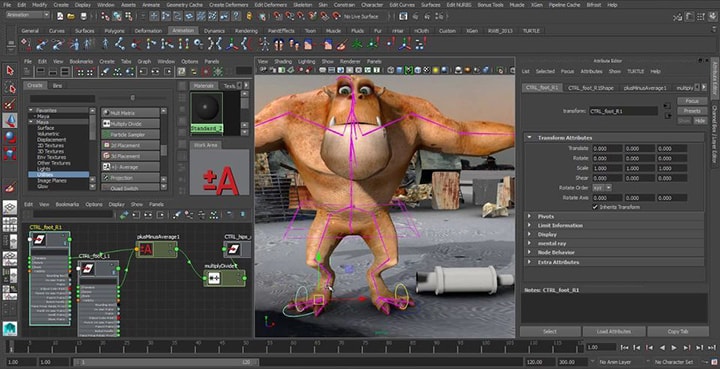Click the Hypershade icon size slider
720x369 pixels.
[x=133, y=98]
